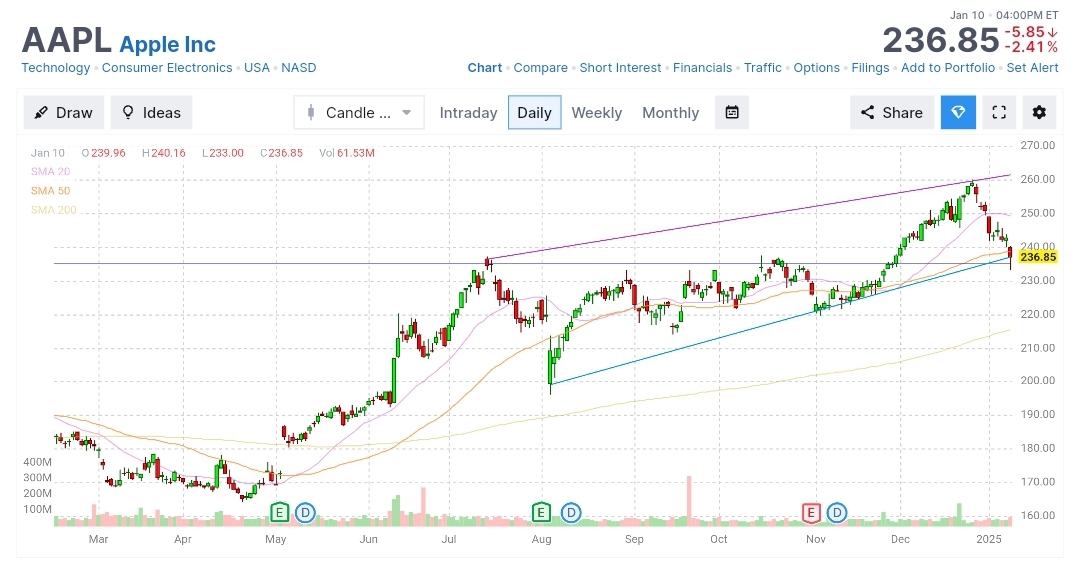1080x563 pixels.
Task: Open the Financials link
Action: [x=703, y=68]
